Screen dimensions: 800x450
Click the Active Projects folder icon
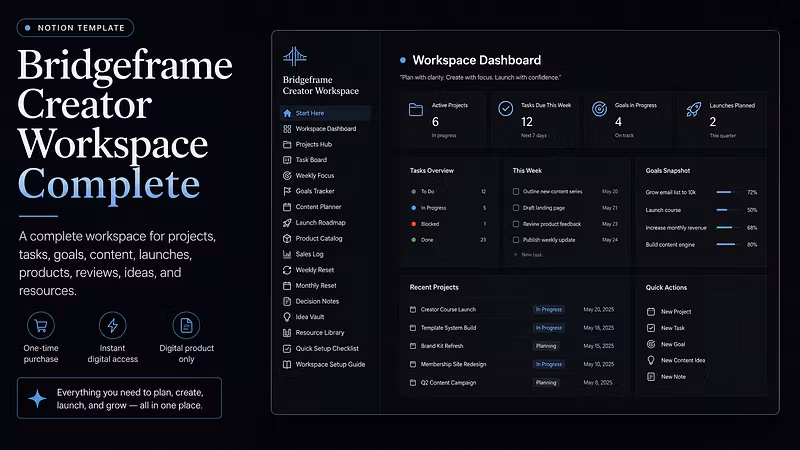tap(416, 109)
